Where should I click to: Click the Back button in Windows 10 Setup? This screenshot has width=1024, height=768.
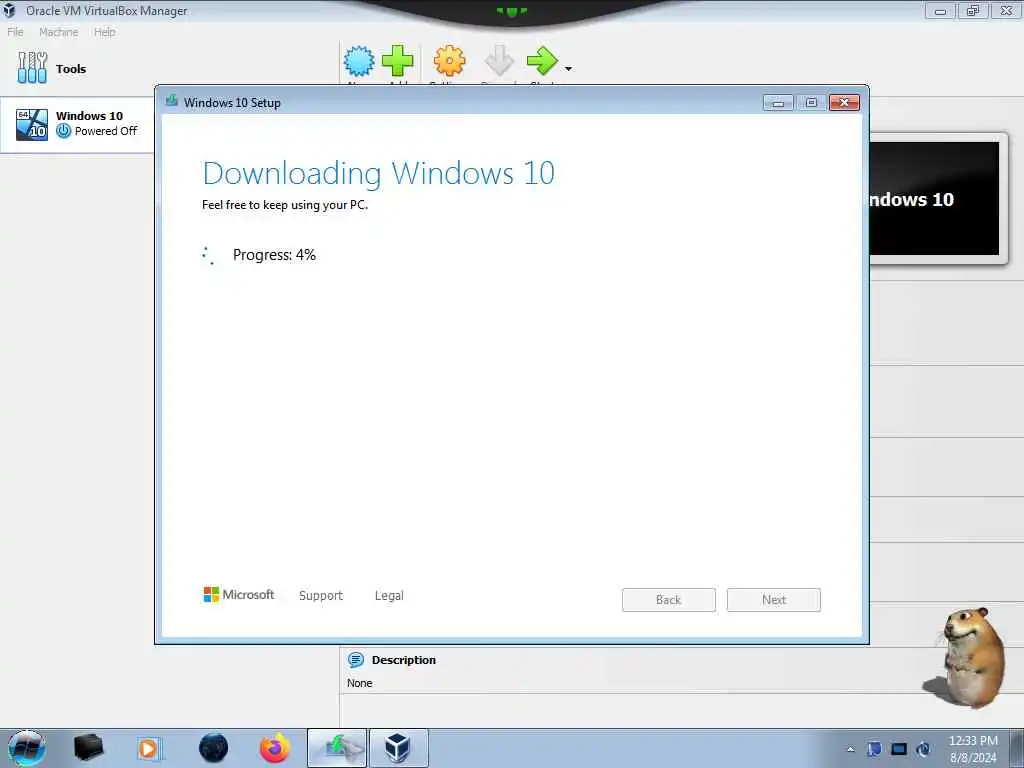669,600
